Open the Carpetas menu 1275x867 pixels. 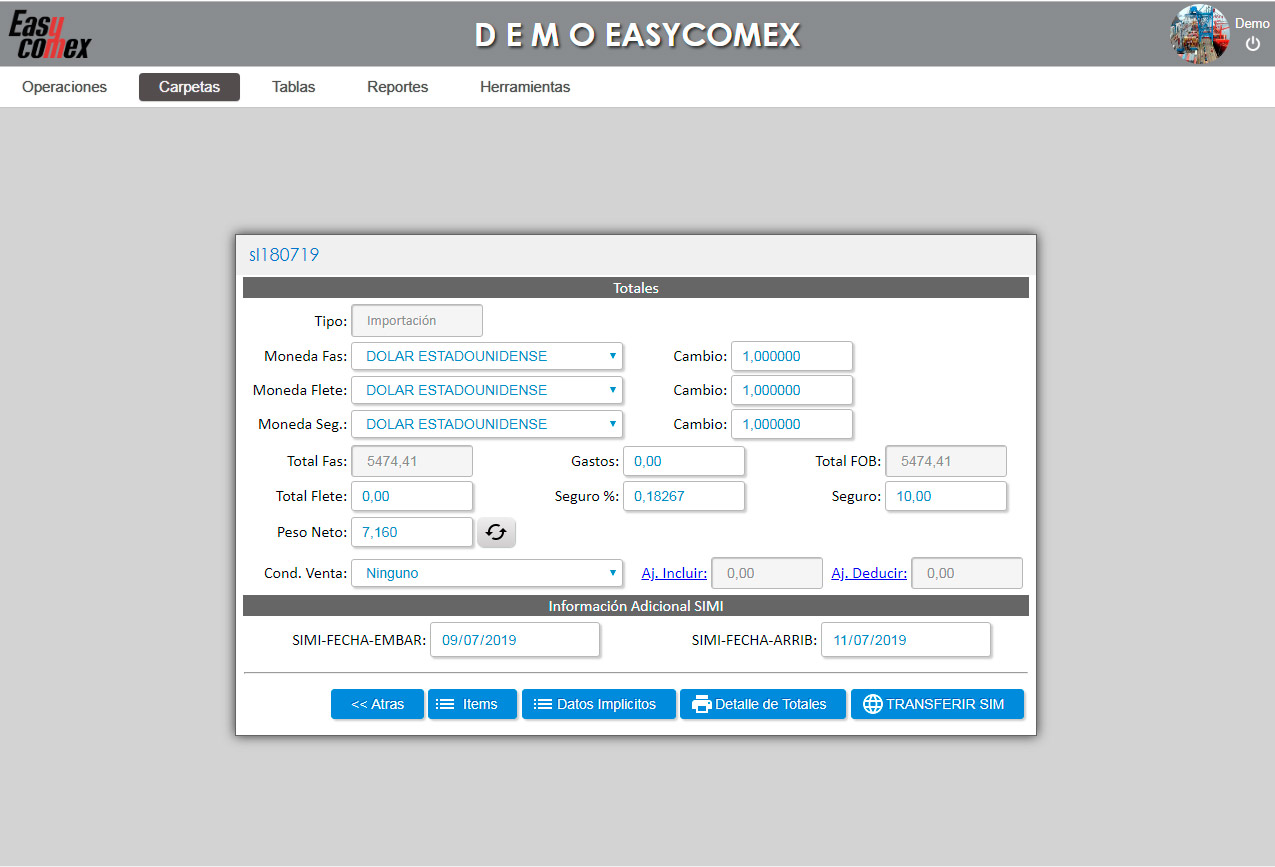coord(189,87)
